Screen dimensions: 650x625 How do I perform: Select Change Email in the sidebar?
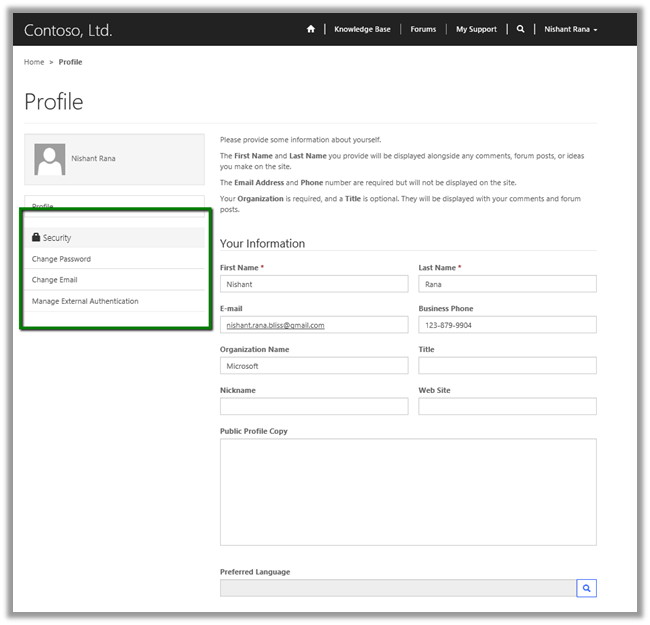tap(54, 280)
